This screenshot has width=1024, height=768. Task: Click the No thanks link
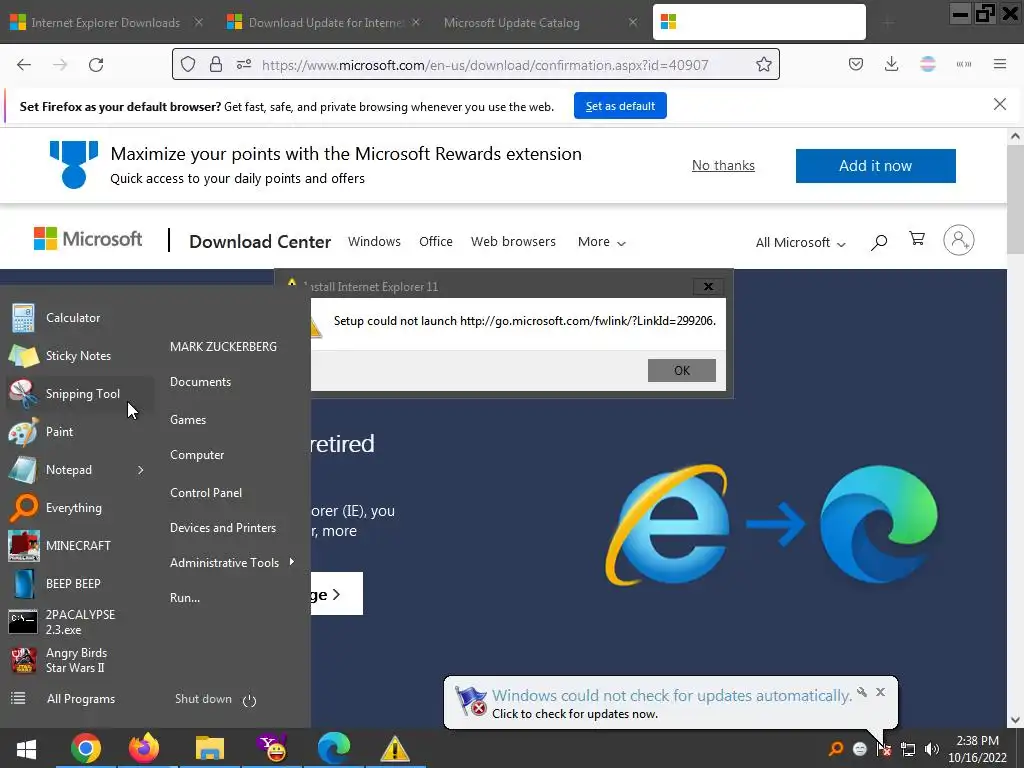pyautogui.click(x=723, y=166)
